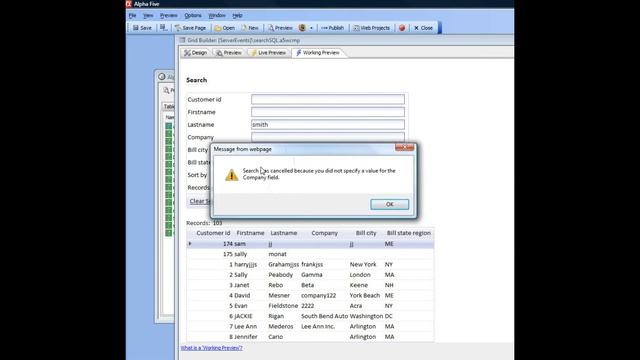Viewport: 640px width, 360px height.
Task: Click the monat lastname cell
Action: (x=277, y=254)
